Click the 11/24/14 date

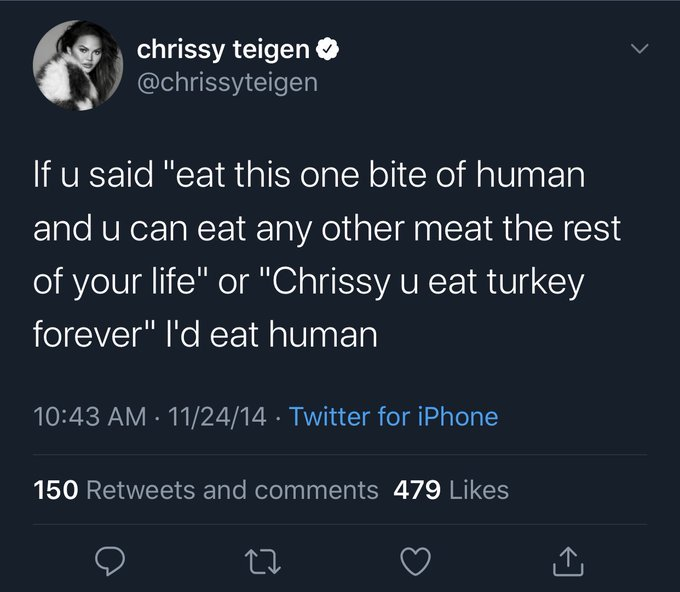click(x=217, y=415)
